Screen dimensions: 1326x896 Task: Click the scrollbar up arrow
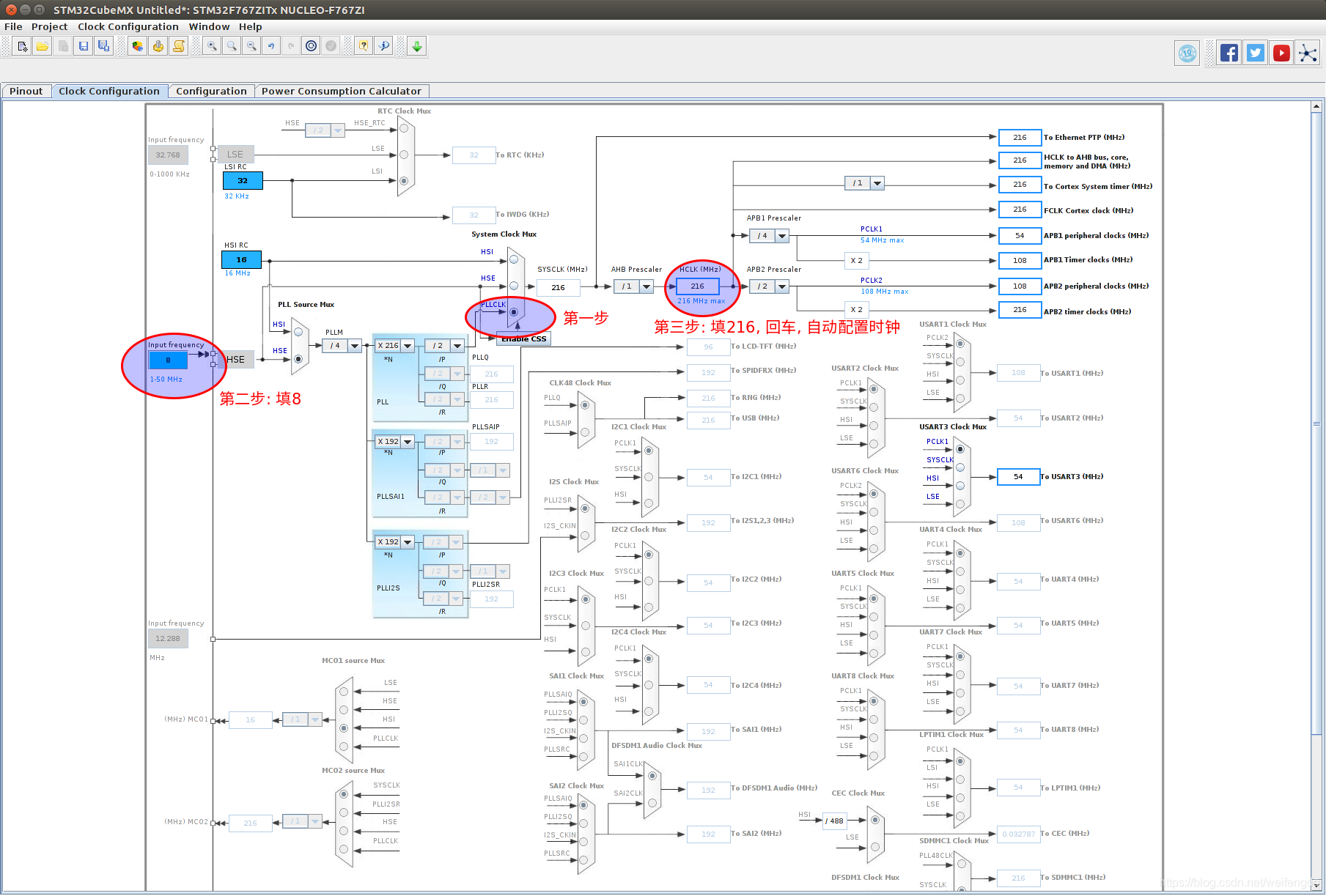tap(1316, 107)
